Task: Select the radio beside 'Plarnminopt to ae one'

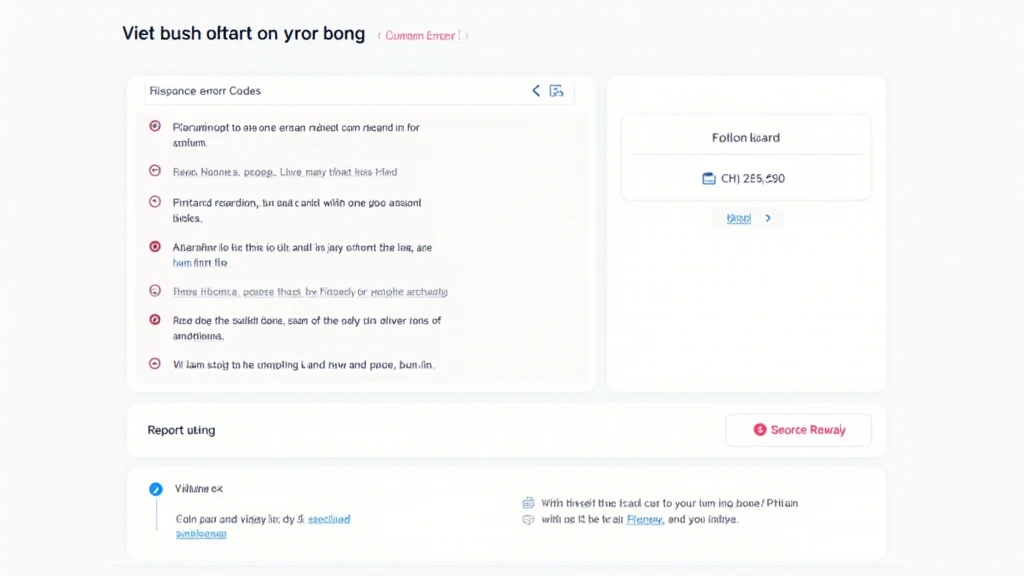Action: tap(154, 127)
